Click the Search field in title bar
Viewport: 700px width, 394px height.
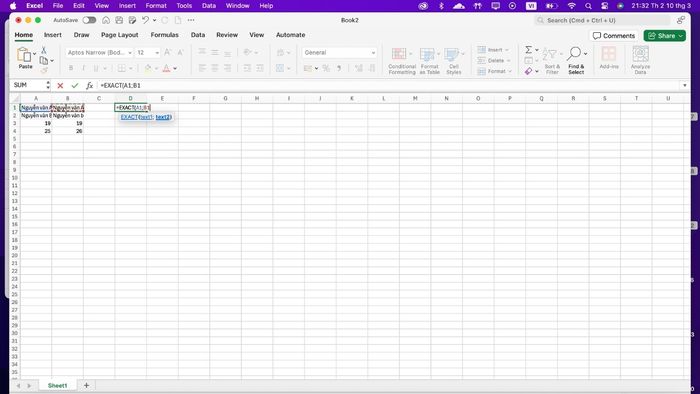(x=602, y=20)
